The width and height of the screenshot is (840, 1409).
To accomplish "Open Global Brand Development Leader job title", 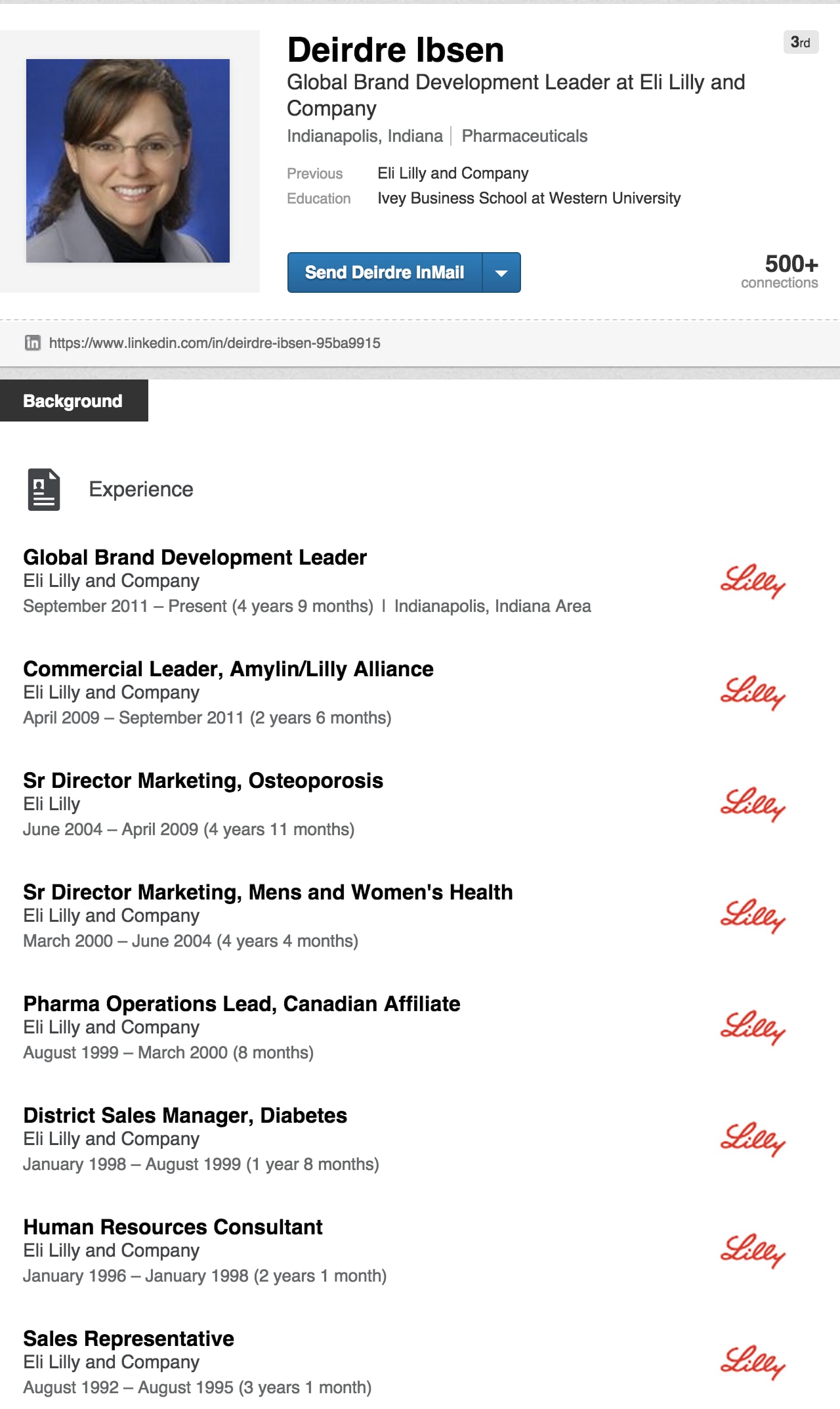I will (195, 557).
